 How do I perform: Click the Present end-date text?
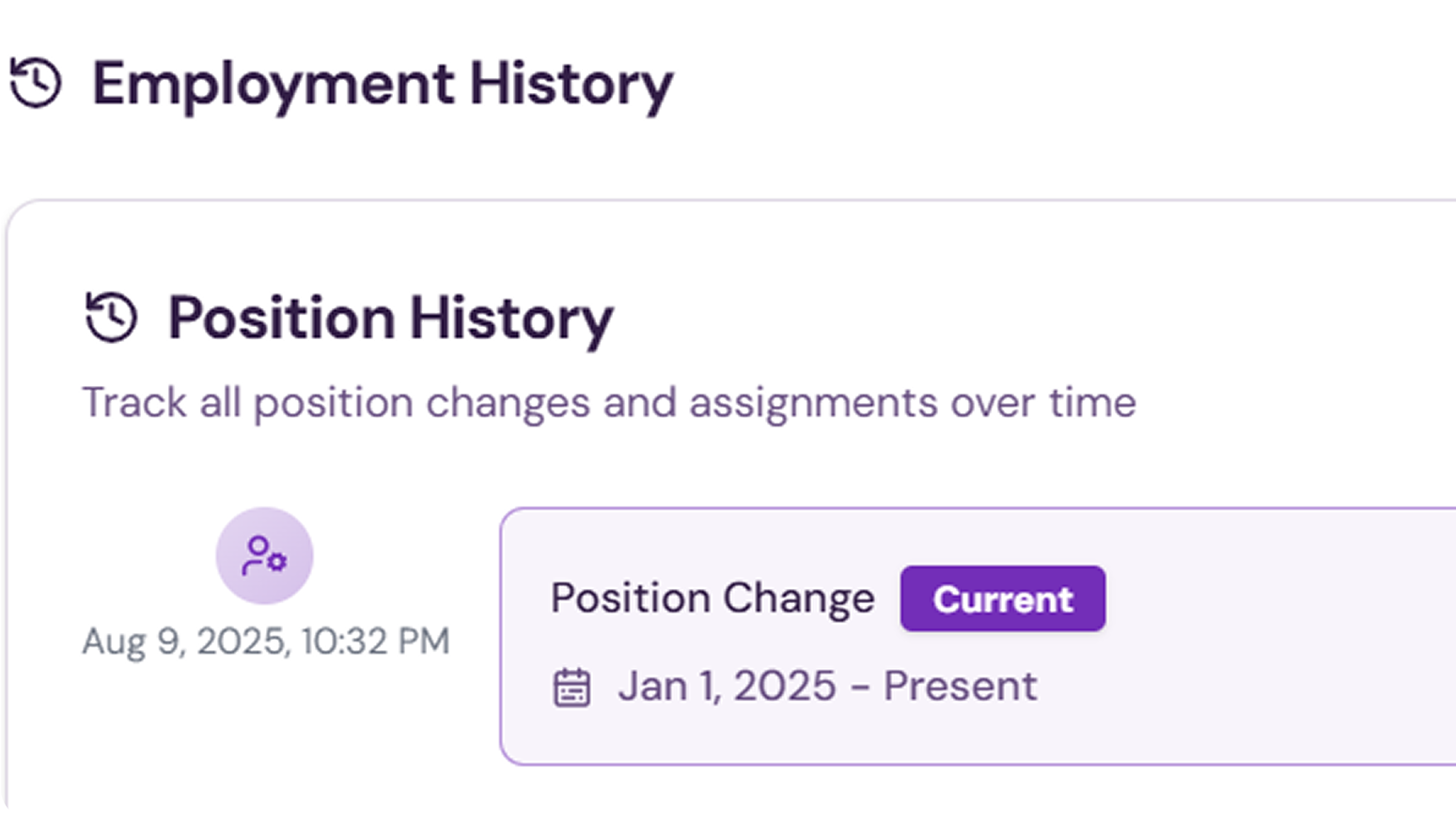pos(960,687)
